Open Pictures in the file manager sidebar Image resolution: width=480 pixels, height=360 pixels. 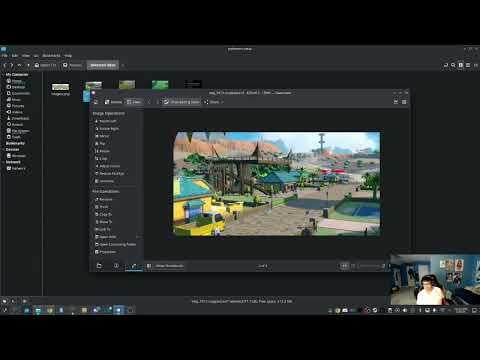(16, 106)
